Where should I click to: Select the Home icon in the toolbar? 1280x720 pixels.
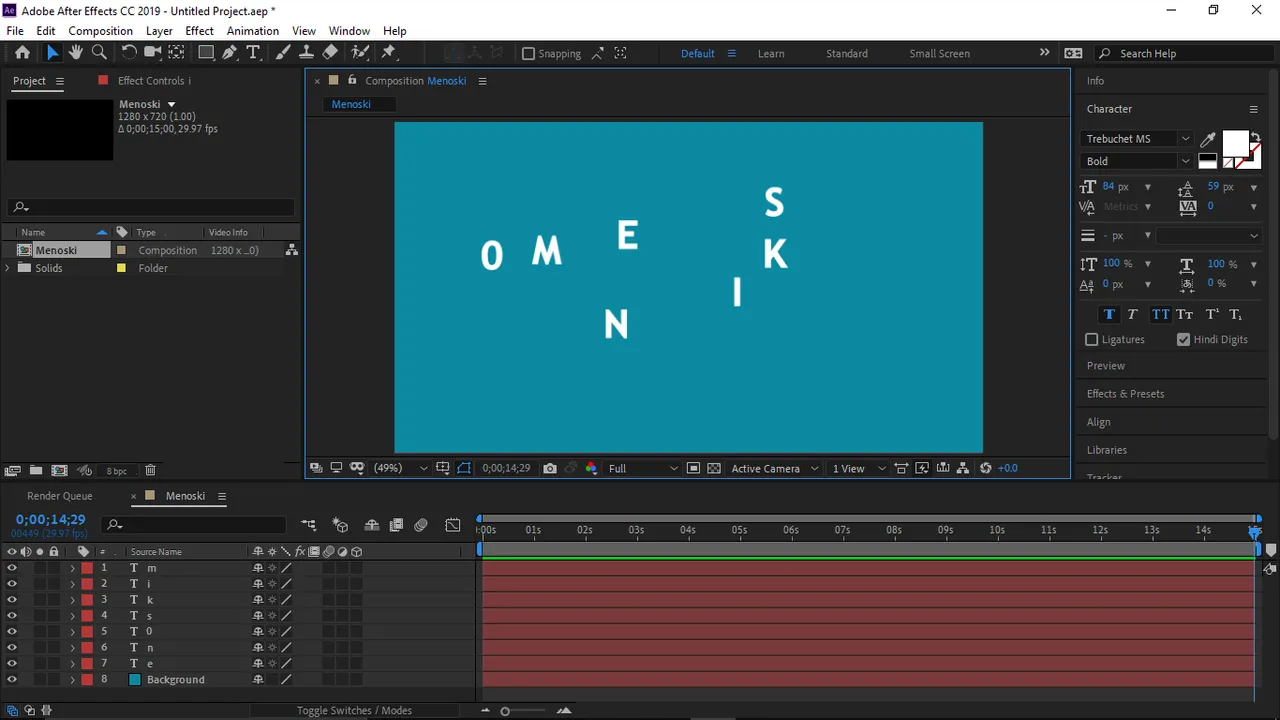pyautogui.click(x=22, y=53)
